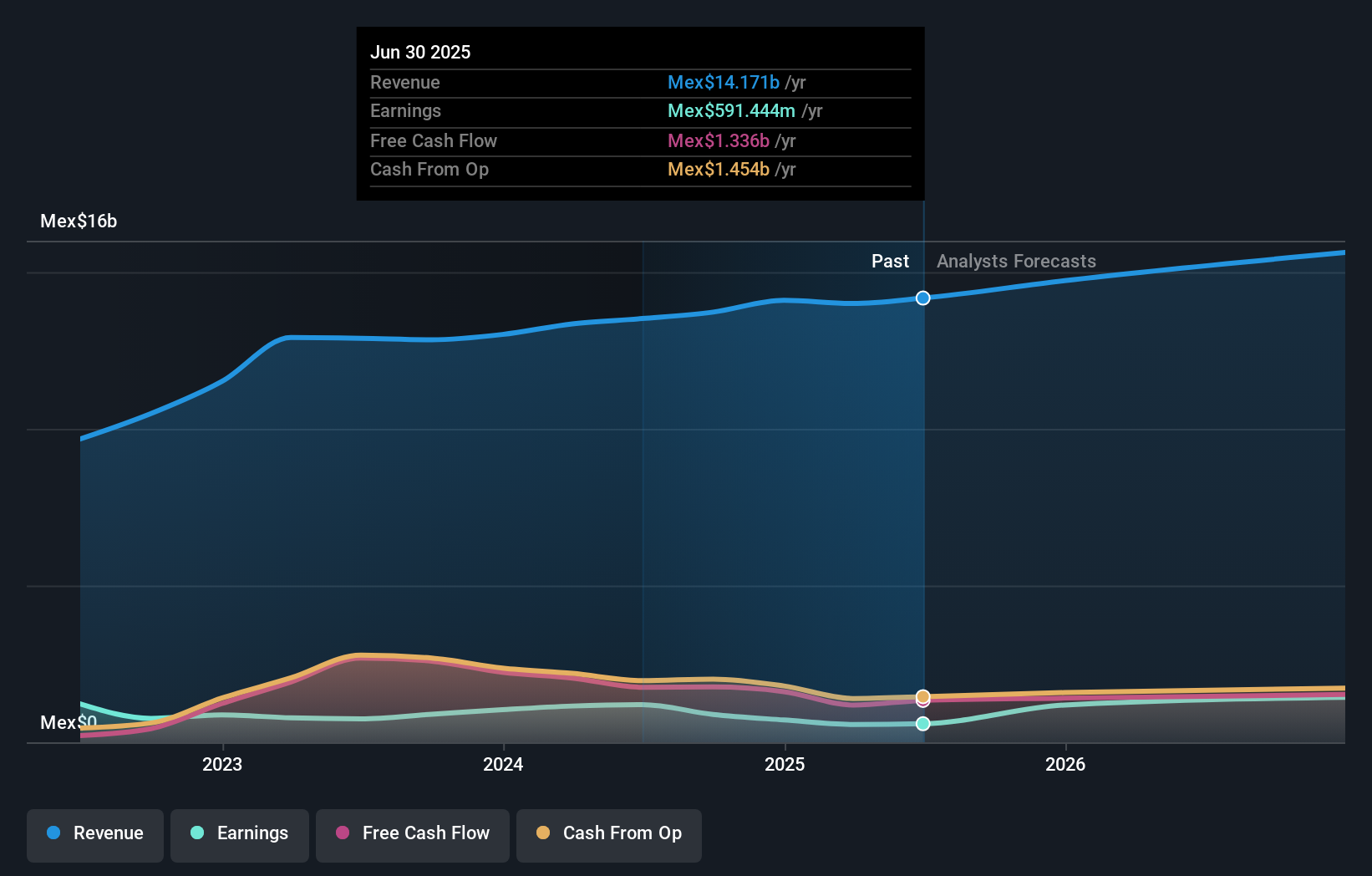Click the Revenue row label in tooltip
Screen dimensions: 1372x876
click(x=405, y=82)
